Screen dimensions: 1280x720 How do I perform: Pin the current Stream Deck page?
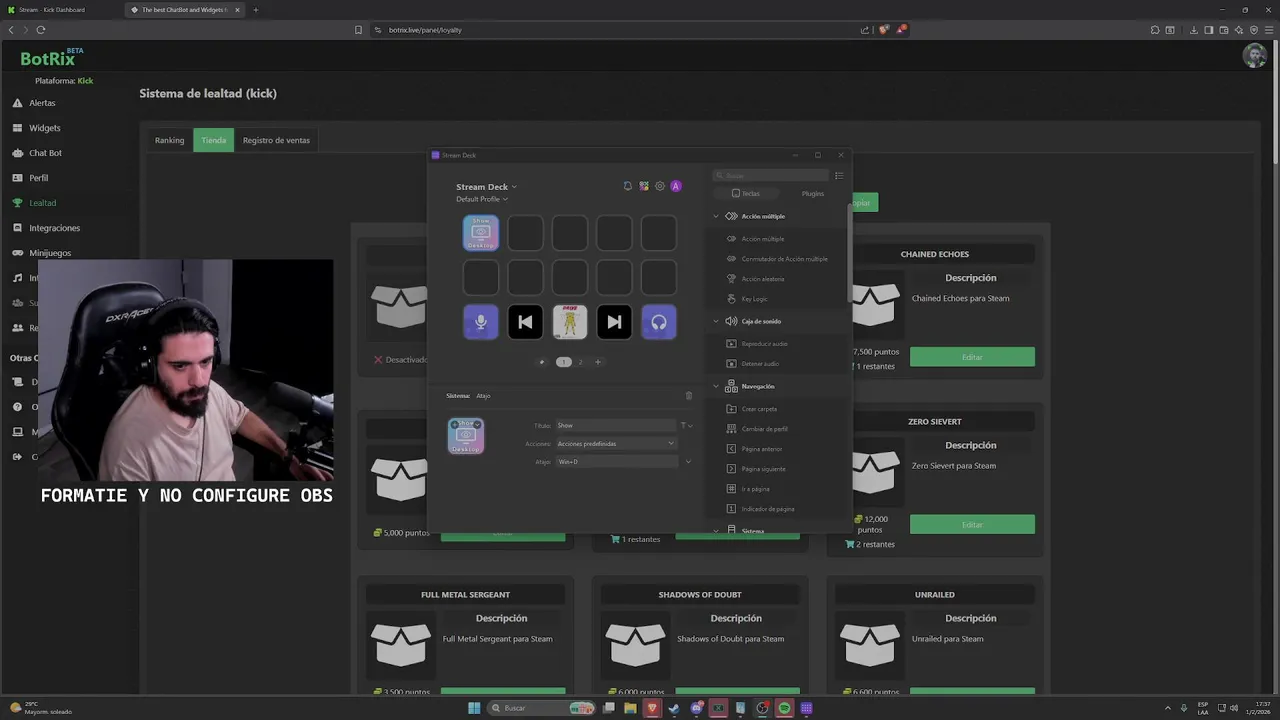pos(542,362)
